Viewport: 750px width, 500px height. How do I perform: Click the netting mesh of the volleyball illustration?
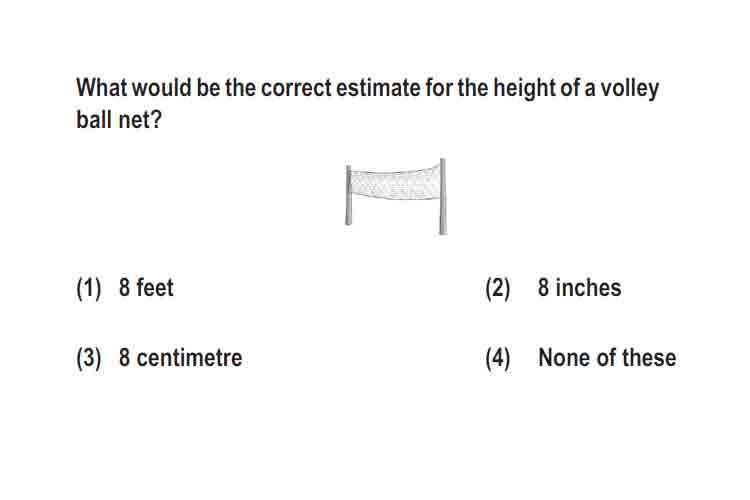[396, 184]
